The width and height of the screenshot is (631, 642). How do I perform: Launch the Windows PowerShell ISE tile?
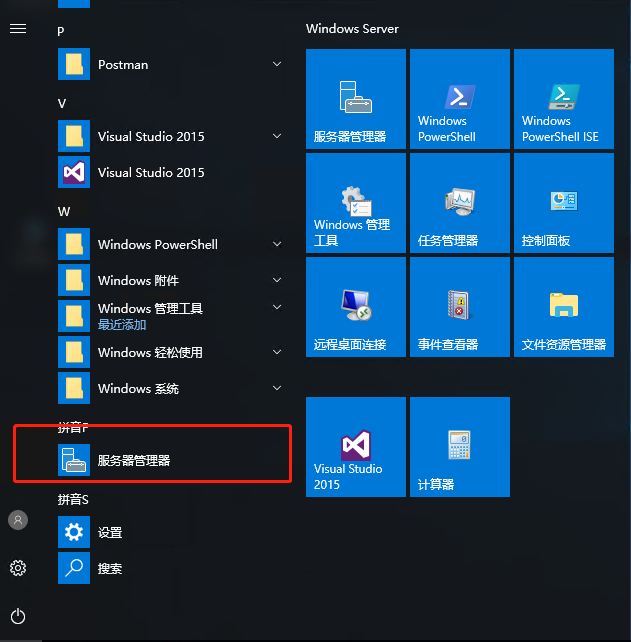[x=564, y=99]
